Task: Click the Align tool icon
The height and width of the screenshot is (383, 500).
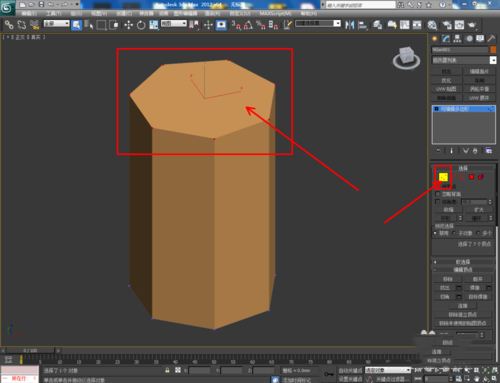Action: tap(362, 25)
